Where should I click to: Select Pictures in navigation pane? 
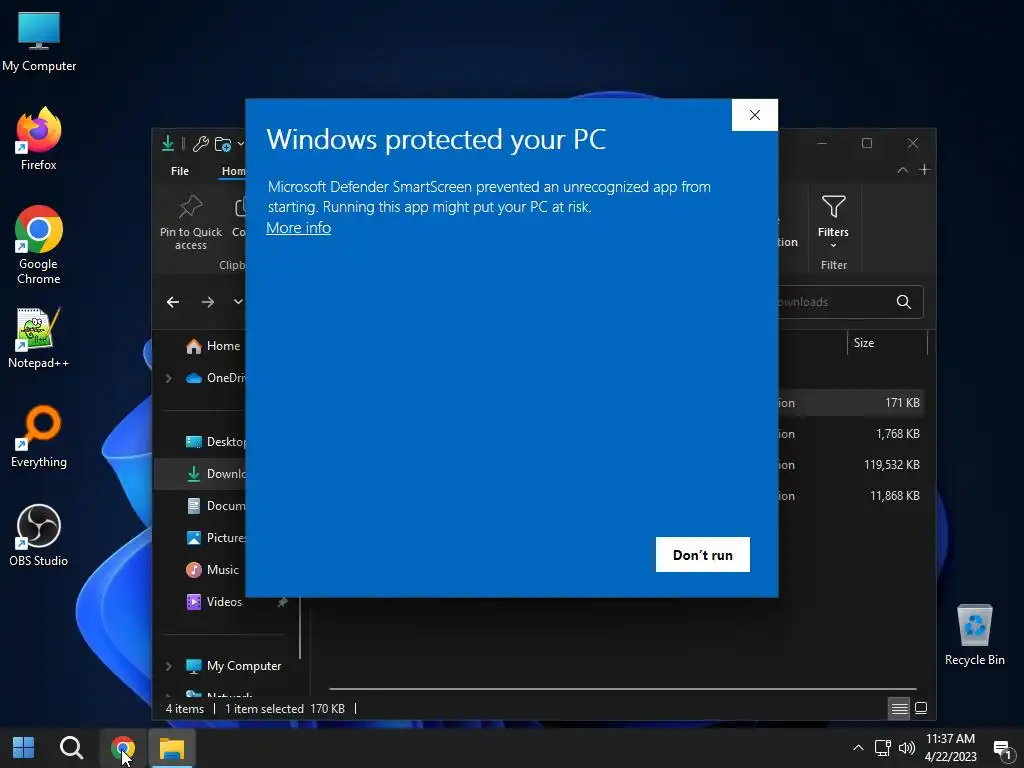(x=216, y=538)
